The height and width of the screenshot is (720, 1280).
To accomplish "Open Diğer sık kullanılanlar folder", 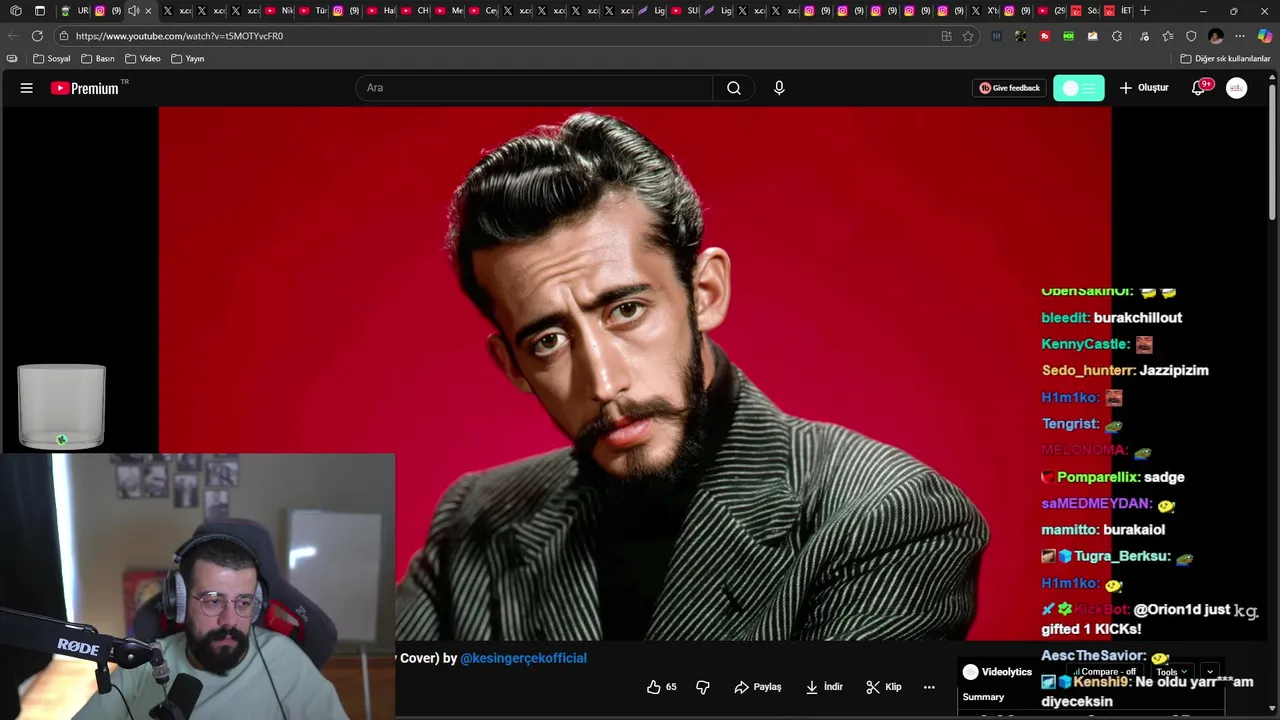I will coord(1225,59).
